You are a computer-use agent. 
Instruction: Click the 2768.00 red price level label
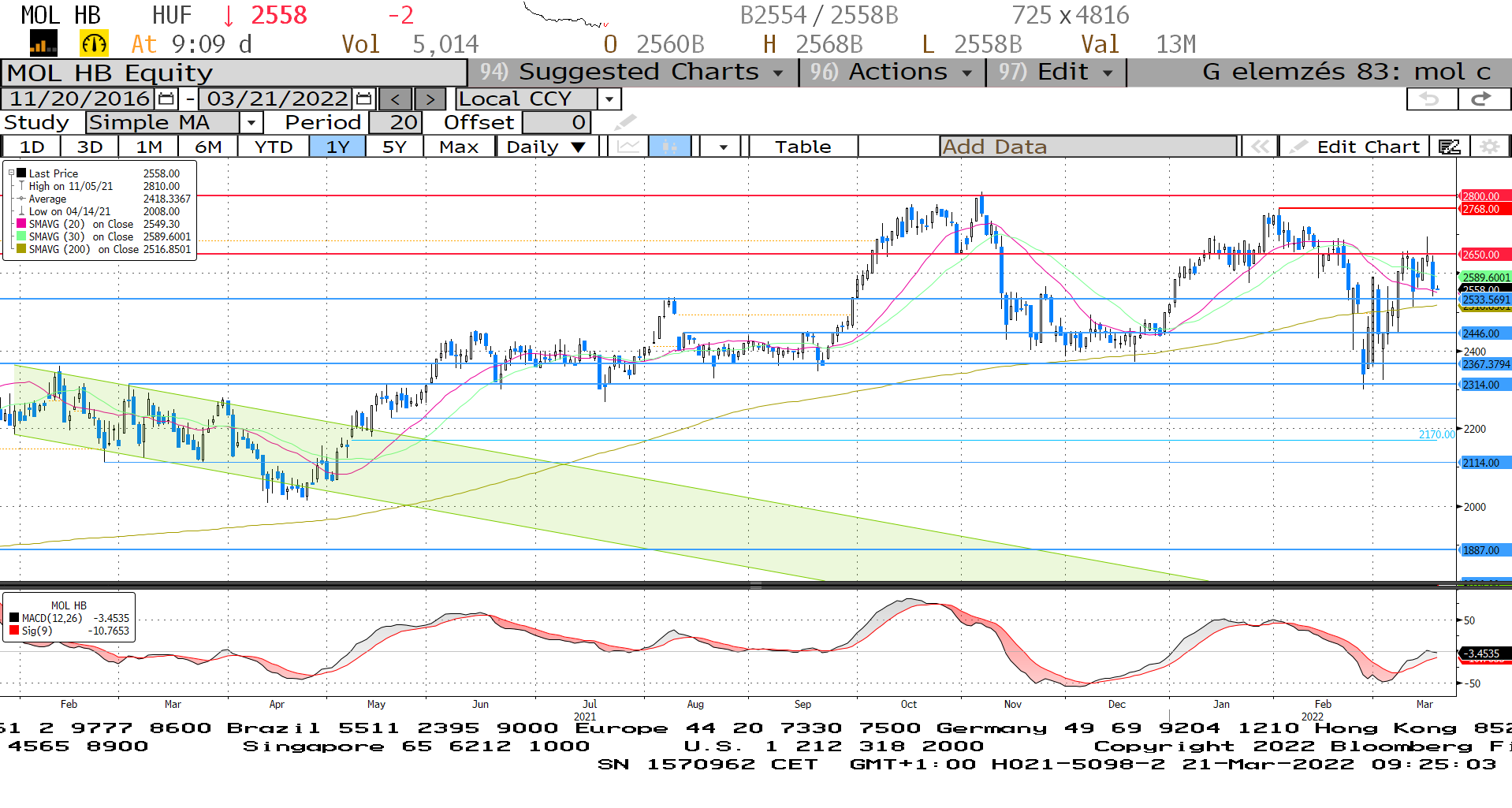(x=1484, y=209)
